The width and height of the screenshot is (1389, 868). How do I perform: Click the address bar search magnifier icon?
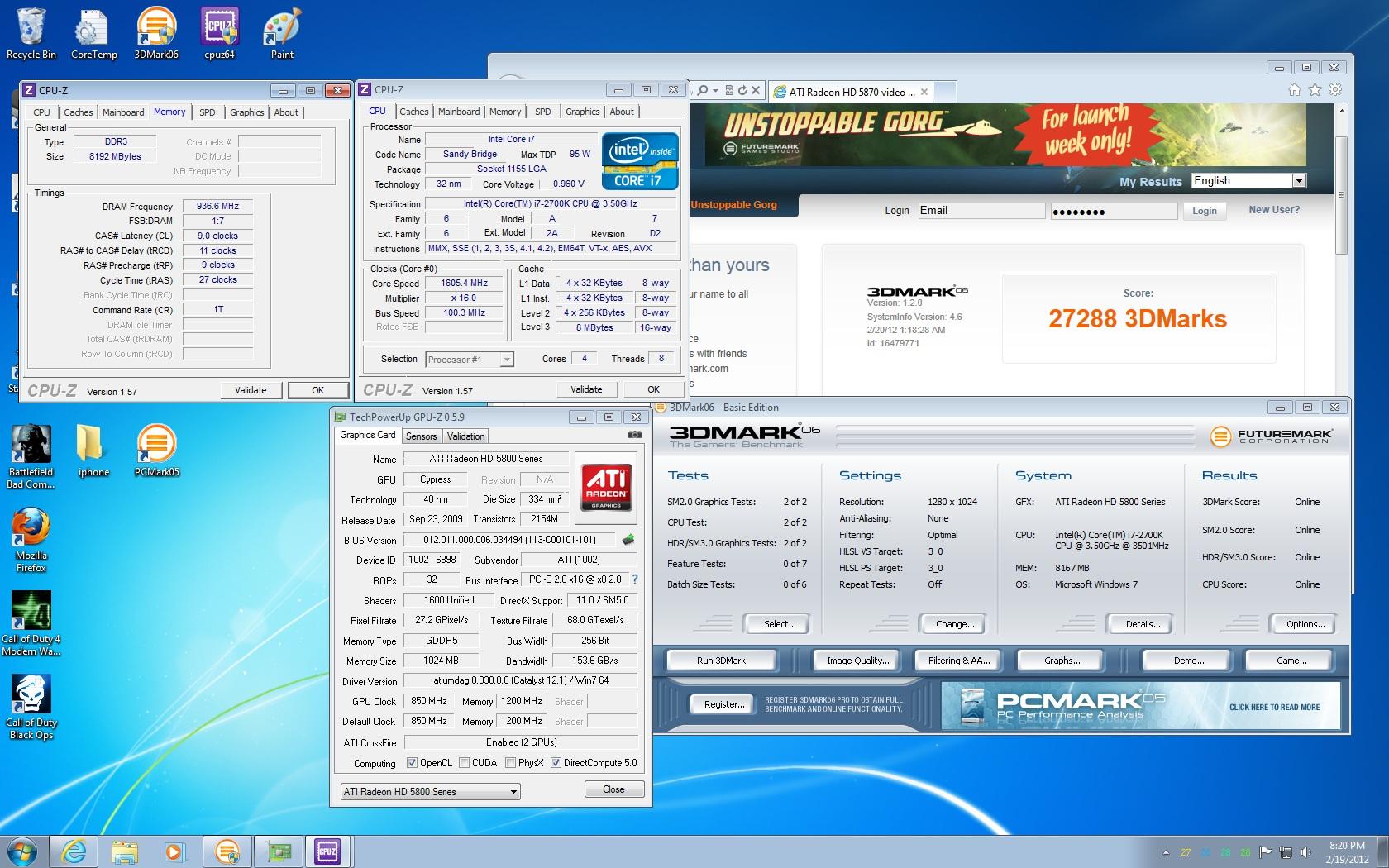click(702, 91)
